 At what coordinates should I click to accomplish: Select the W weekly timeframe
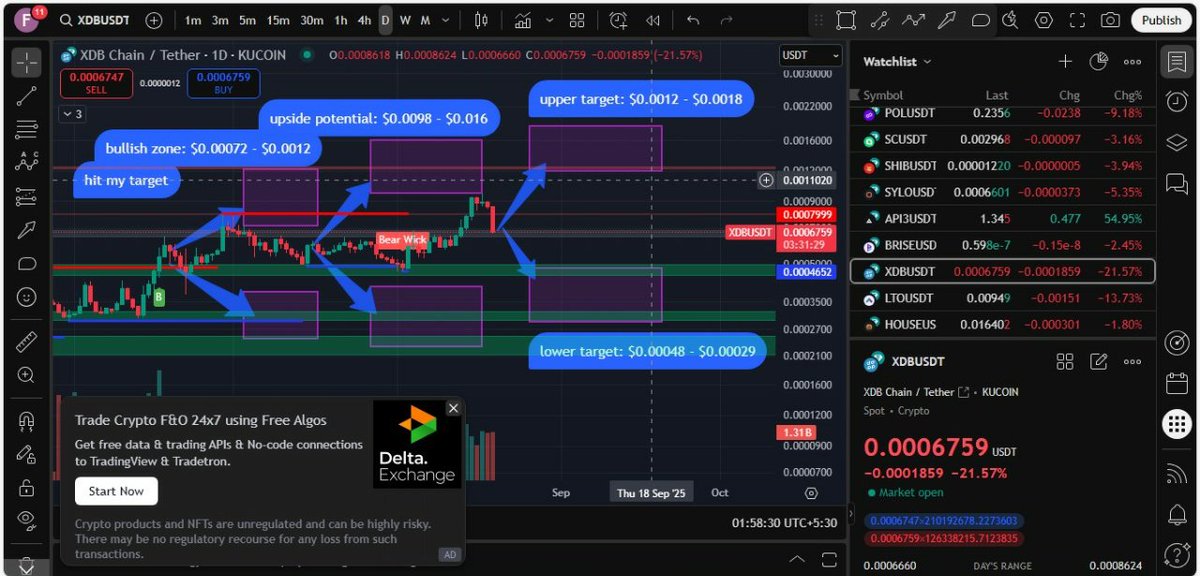[405, 20]
